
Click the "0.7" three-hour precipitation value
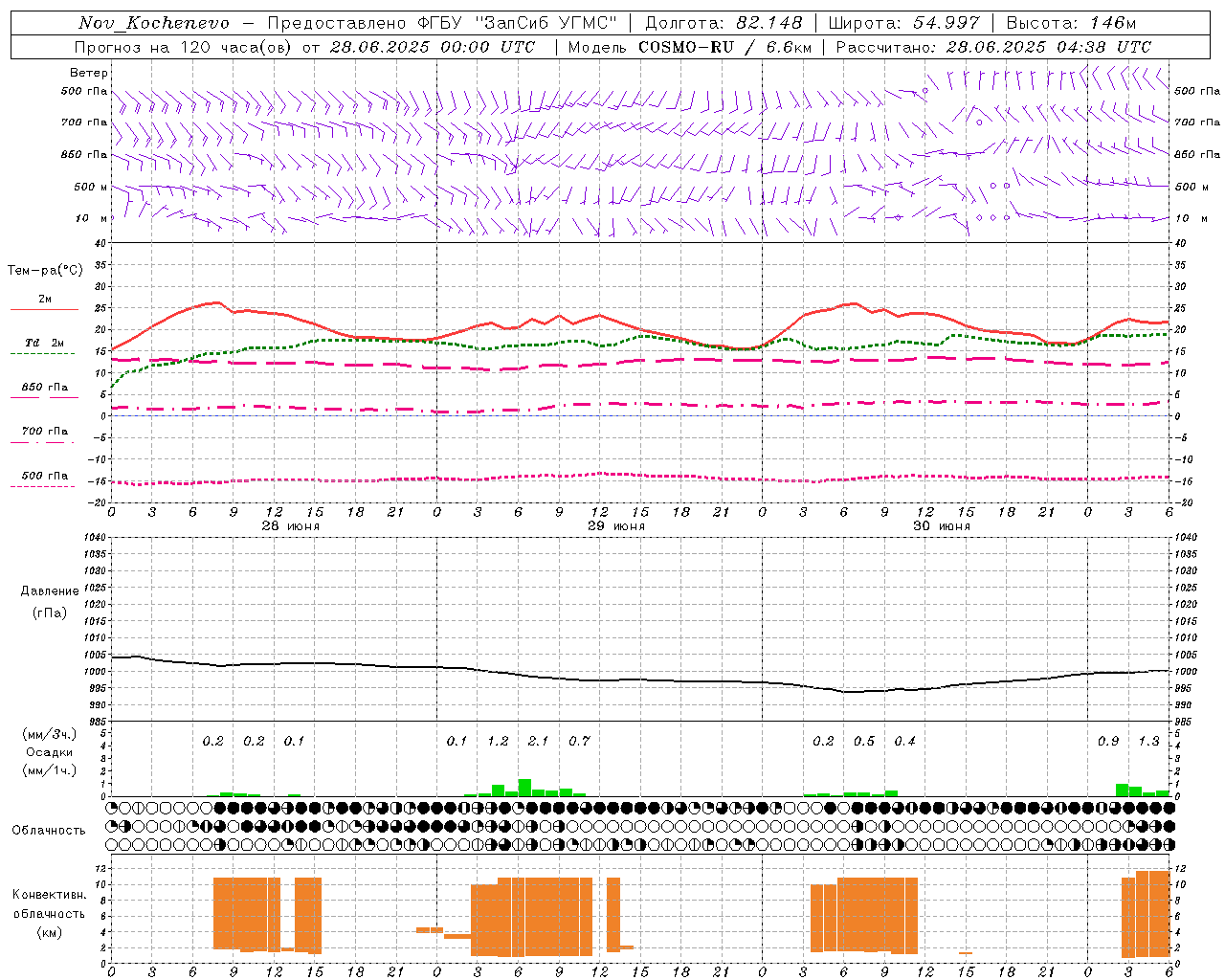click(579, 742)
